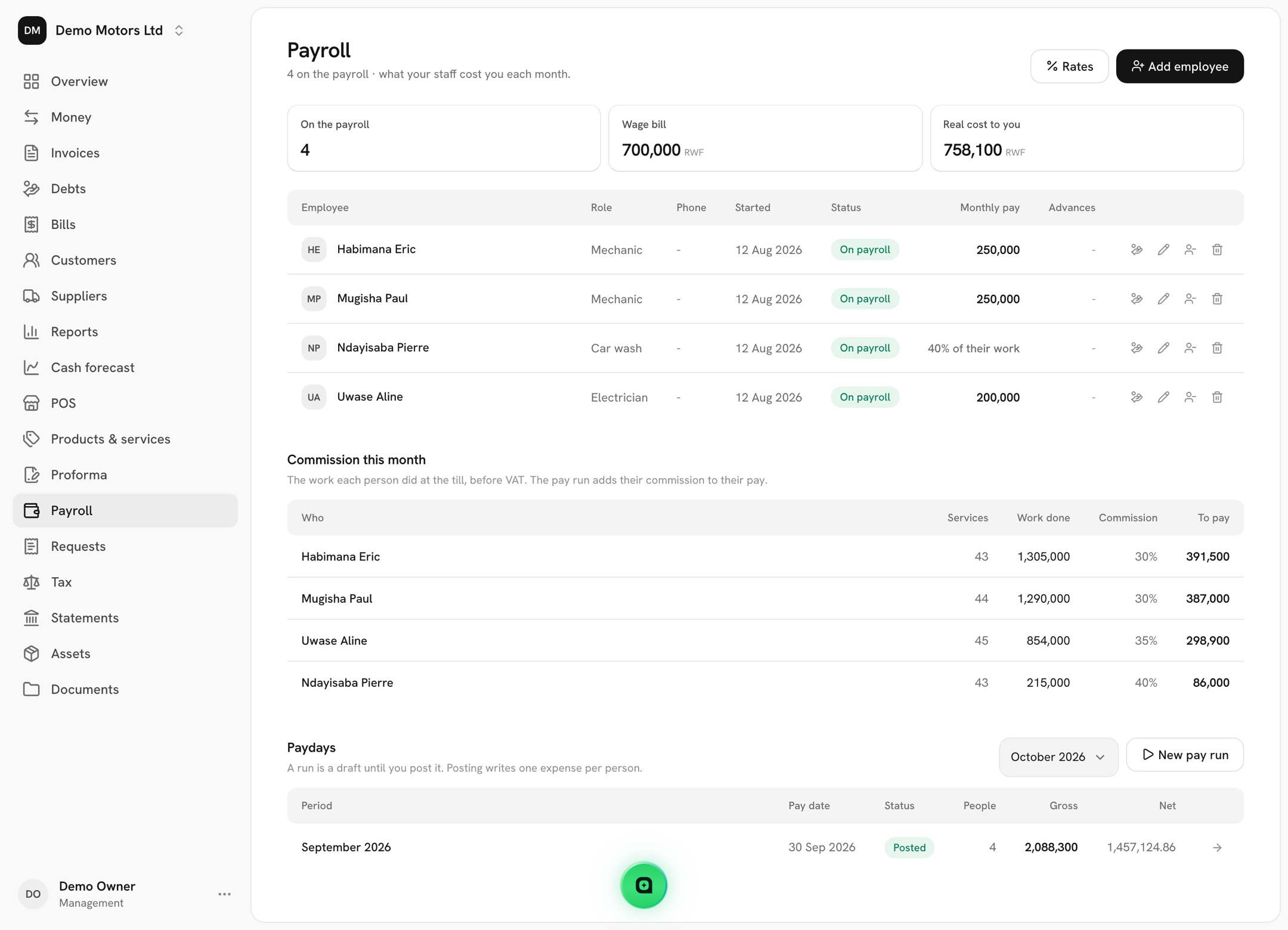Expand the Demo Motors Ltd company switcher
The width and height of the screenshot is (1288, 930).
(179, 30)
